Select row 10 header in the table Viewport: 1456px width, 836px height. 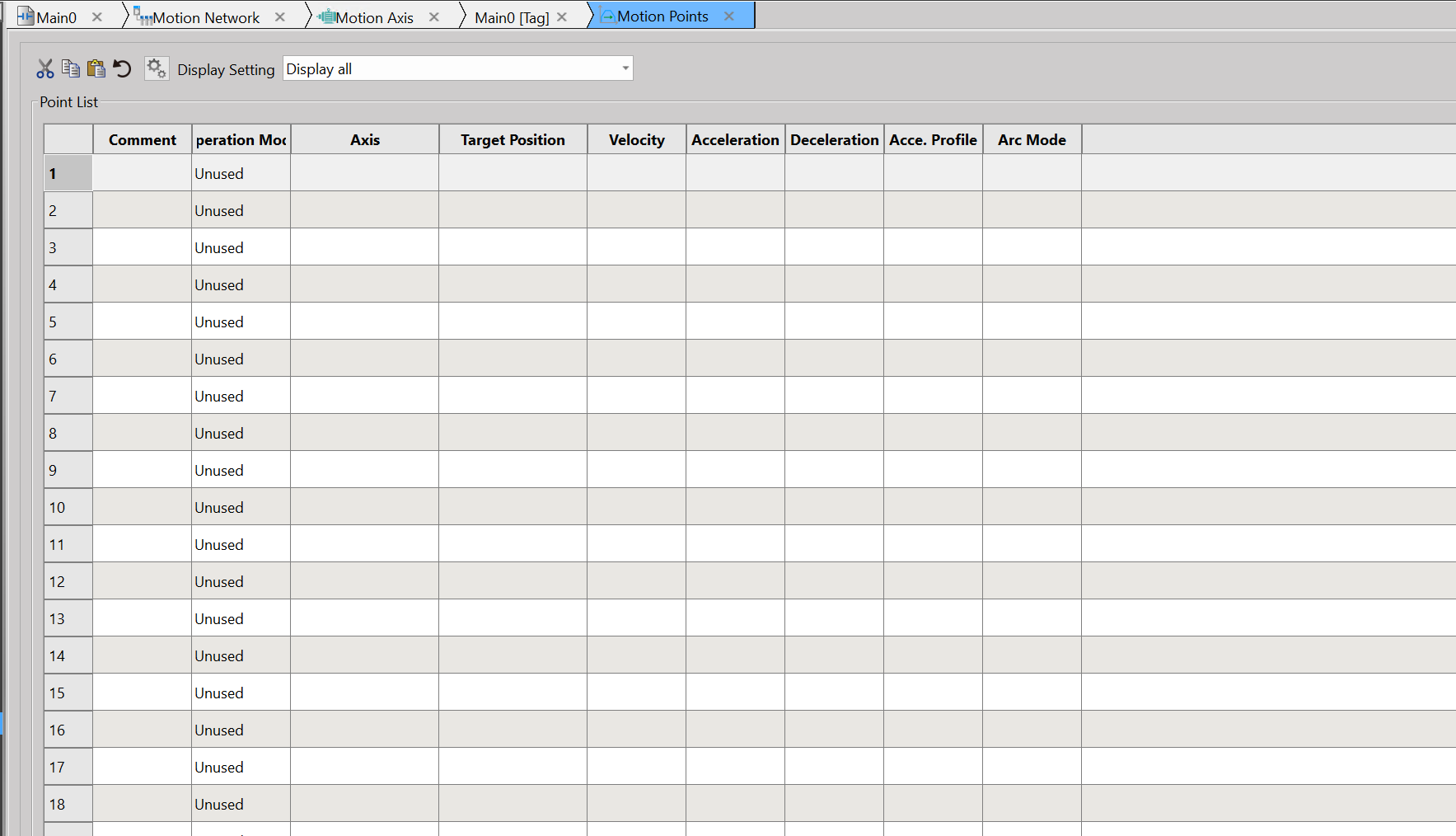[68, 507]
